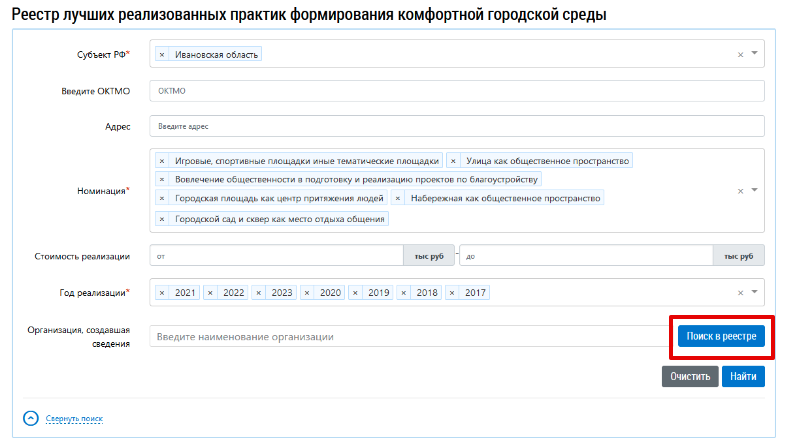This screenshot has width=786, height=444.
Task: Click the Найти button
Action: coord(743,376)
